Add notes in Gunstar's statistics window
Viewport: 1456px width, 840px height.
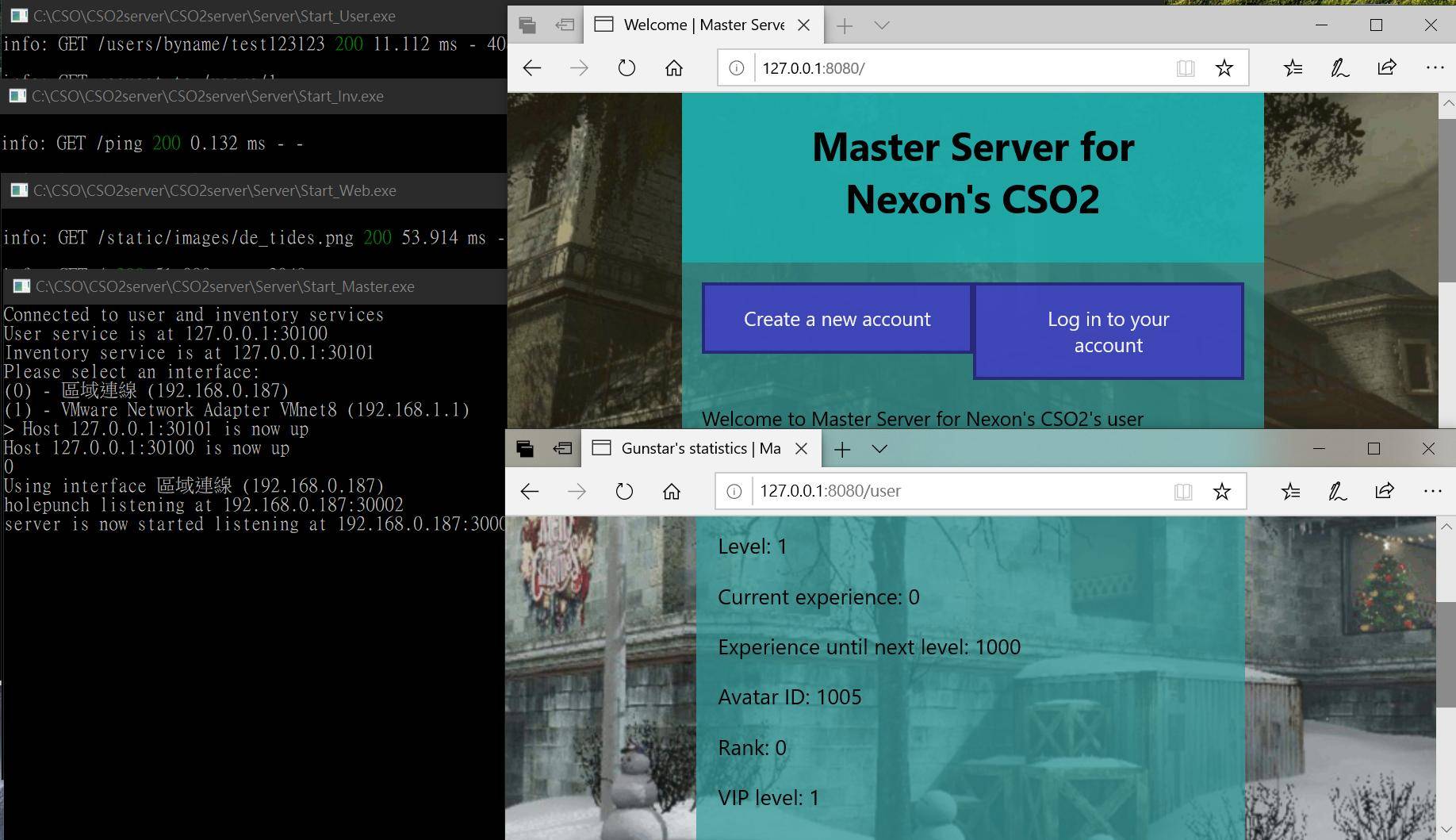click(1338, 492)
